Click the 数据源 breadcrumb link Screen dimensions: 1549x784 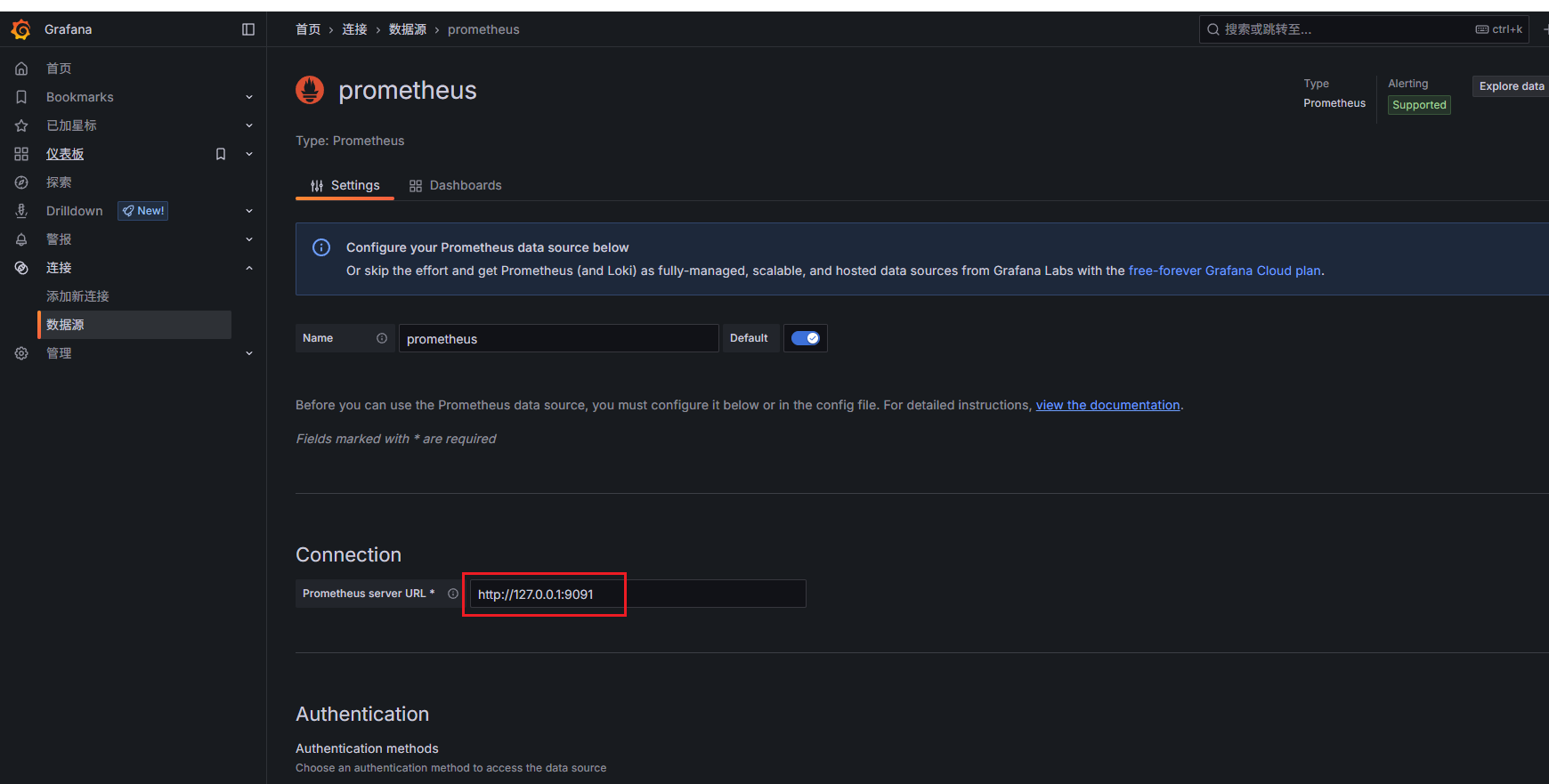click(x=408, y=29)
